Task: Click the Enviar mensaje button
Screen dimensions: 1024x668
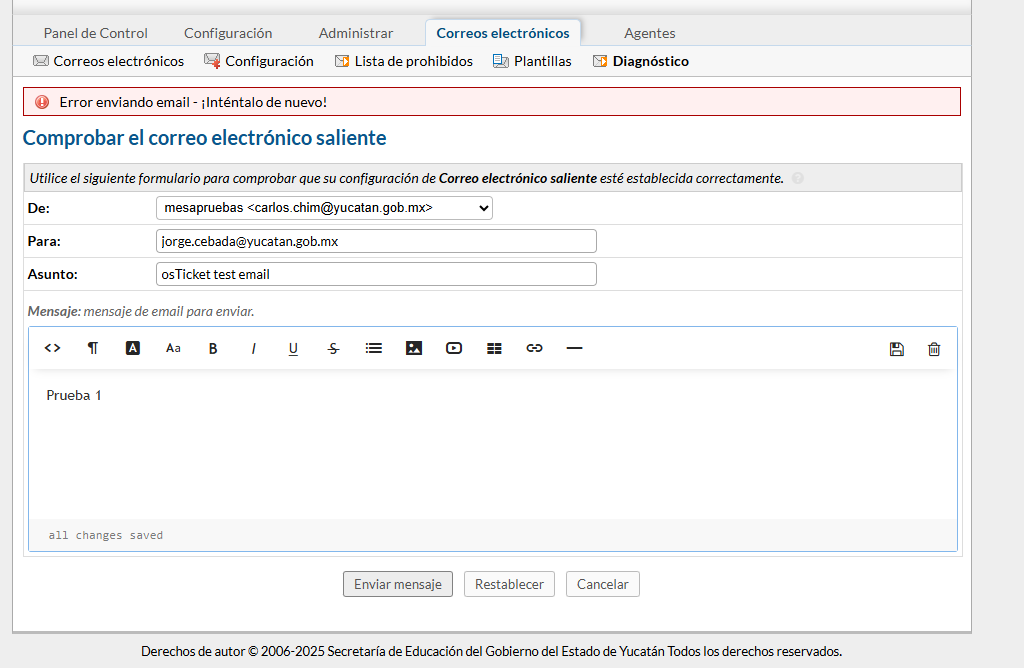Action: click(398, 584)
